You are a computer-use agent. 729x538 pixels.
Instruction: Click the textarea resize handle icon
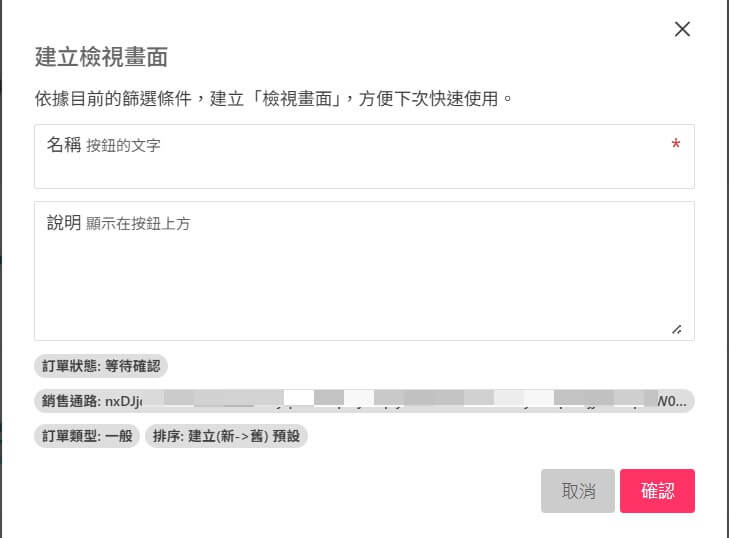[x=677, y=328]
